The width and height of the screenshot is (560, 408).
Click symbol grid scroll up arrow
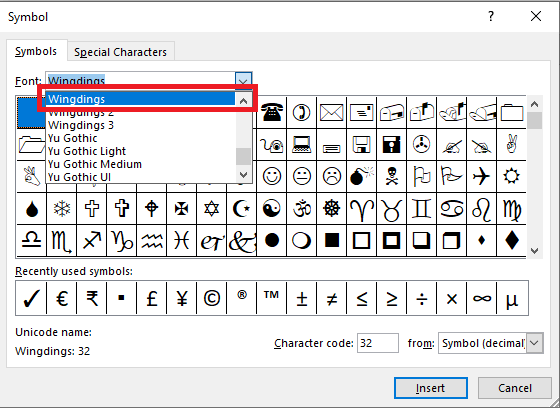click(x=534, y=104)
